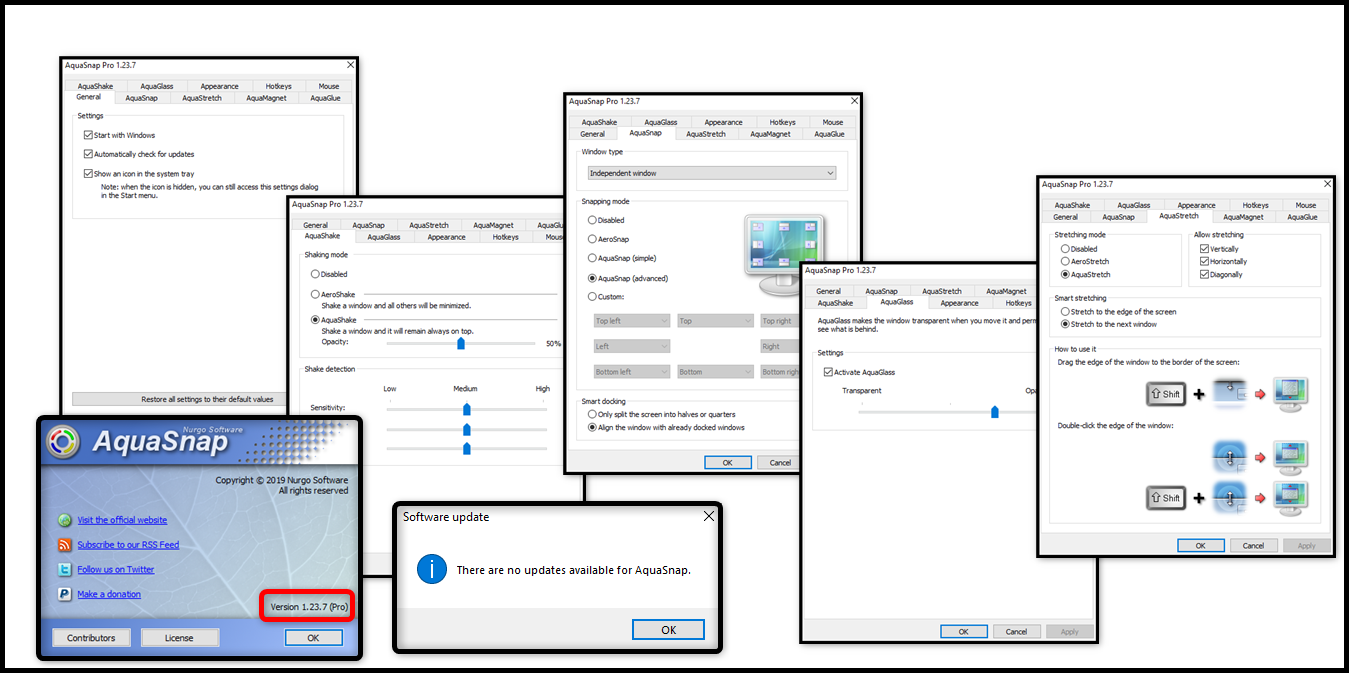The image size is (1349, 673).
Task: Click OK in the Software update dialog
Action: 669,630
